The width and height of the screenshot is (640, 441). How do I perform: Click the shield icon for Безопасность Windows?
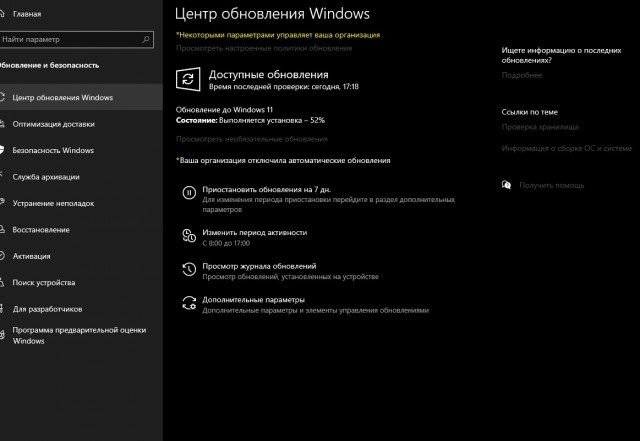2,150
